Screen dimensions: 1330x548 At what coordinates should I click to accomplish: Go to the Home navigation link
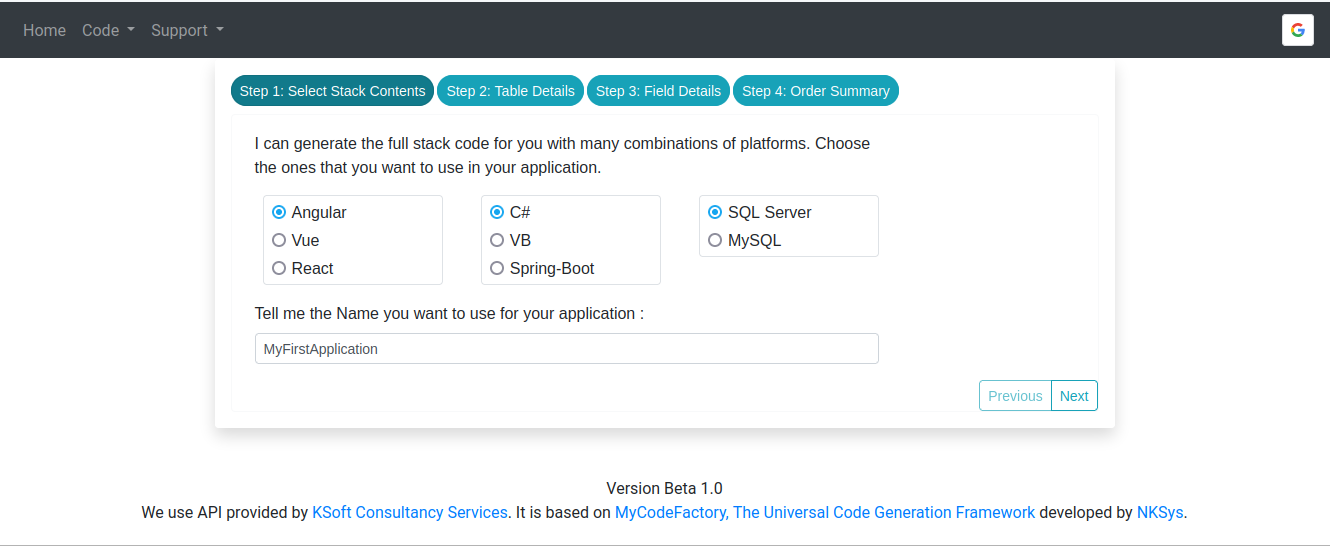point(44,30)
